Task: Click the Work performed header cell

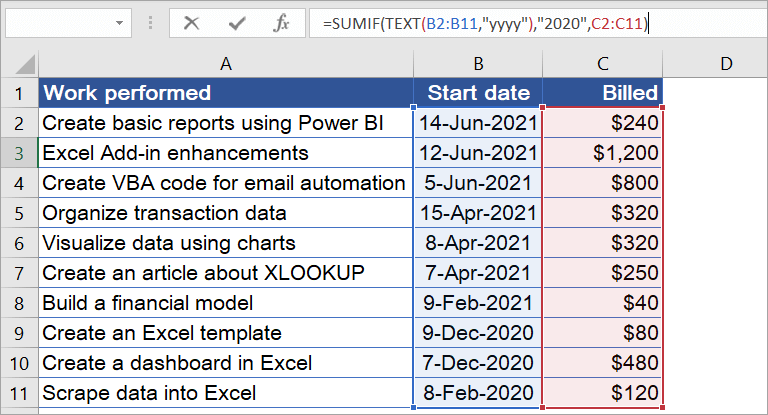Action: 226,93
